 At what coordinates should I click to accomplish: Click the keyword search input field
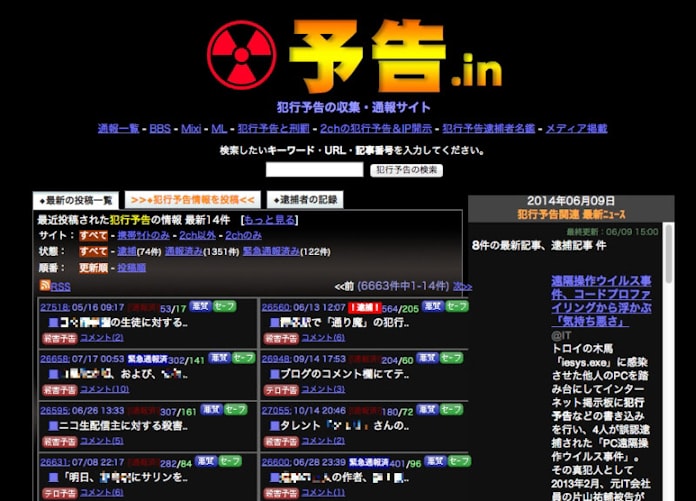click(315, 170)
